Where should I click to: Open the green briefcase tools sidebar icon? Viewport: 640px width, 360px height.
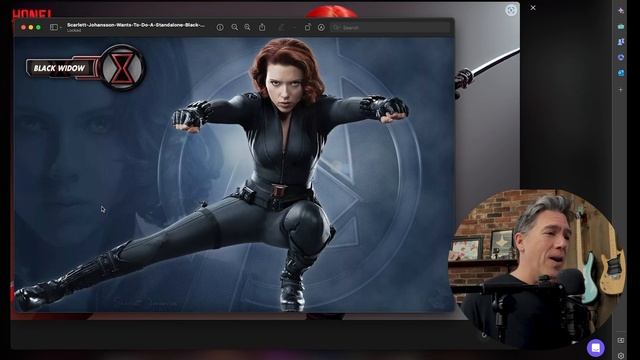(x=621, y=27)
